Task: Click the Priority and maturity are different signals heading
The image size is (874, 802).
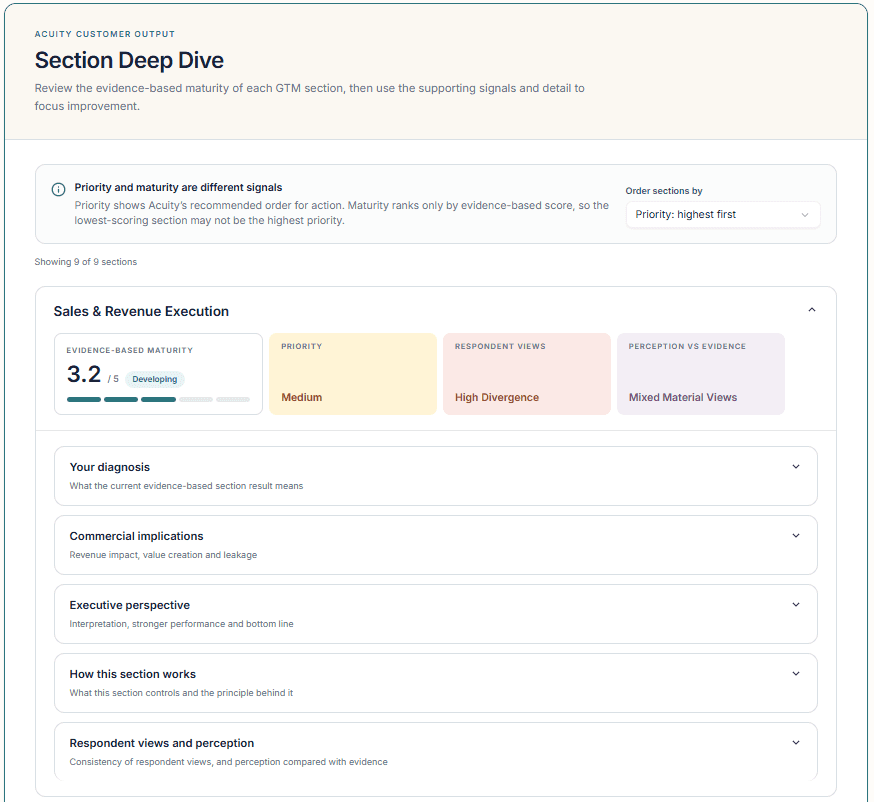Action: pos(178,187)
